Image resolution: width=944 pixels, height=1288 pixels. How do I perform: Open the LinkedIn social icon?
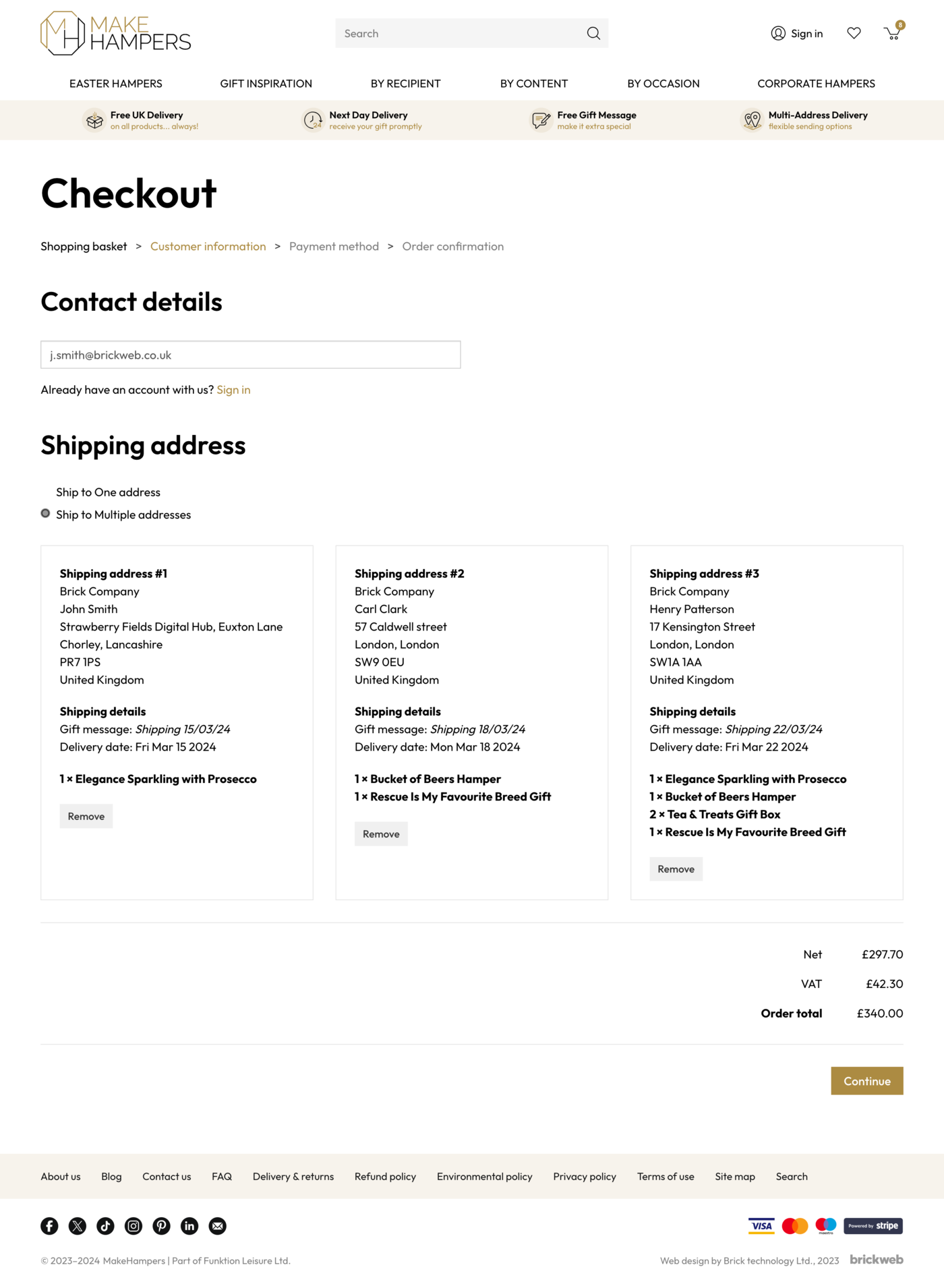[189, 1226]
